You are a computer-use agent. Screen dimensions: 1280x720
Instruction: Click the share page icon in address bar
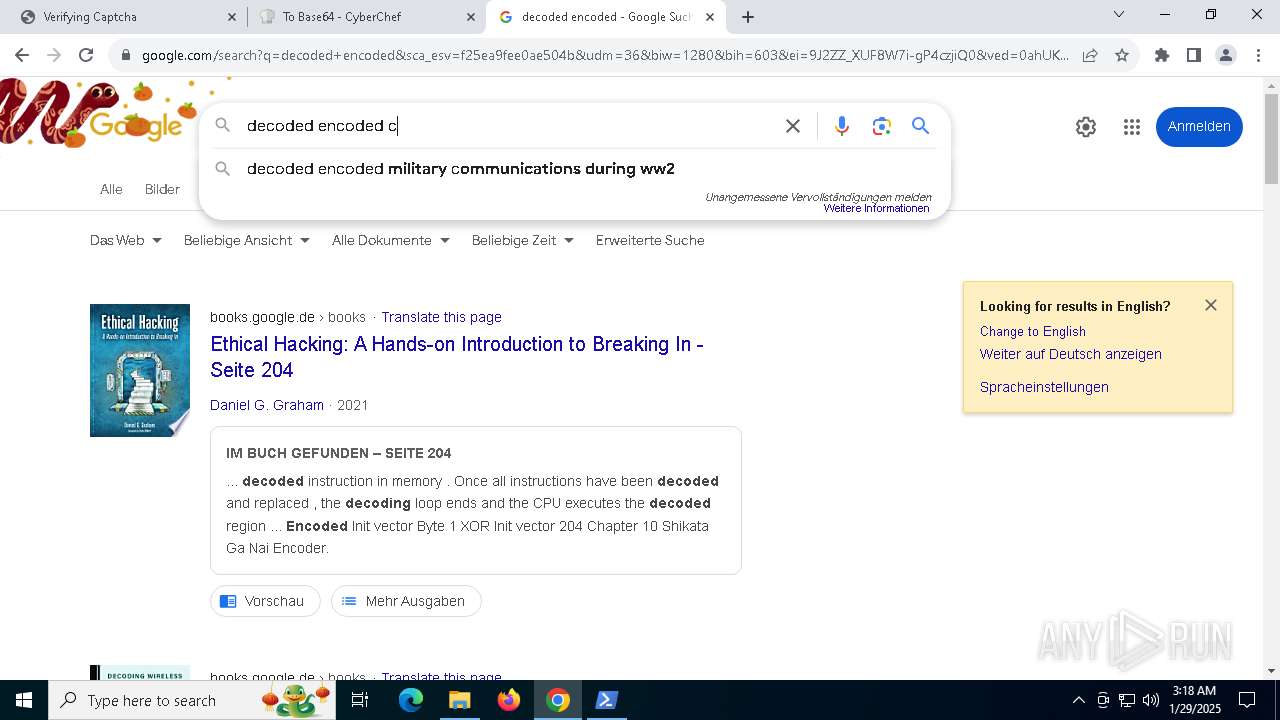1090,55
